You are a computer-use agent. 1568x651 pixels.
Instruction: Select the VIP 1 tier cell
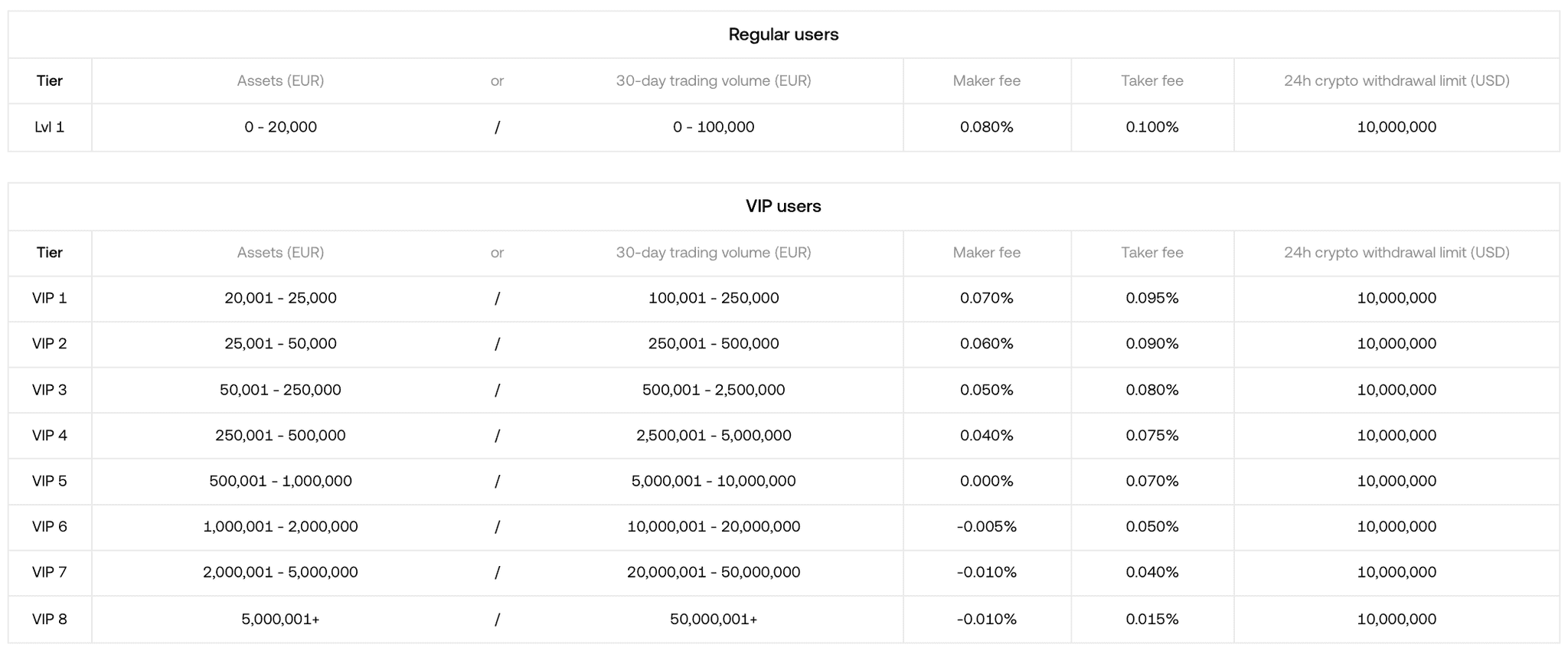coord(50,298)
